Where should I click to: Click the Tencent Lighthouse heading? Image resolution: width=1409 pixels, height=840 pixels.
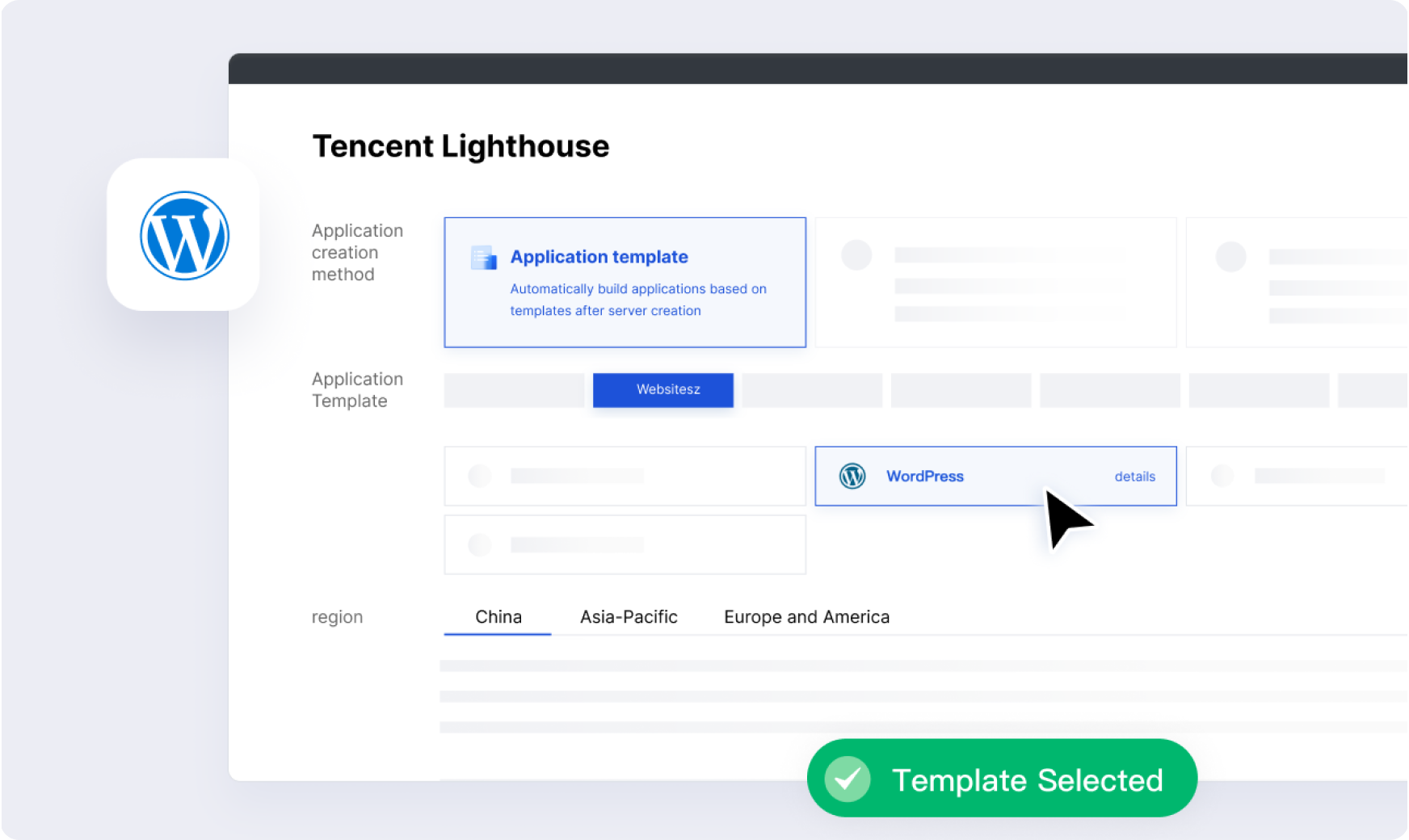pos(461,146)
